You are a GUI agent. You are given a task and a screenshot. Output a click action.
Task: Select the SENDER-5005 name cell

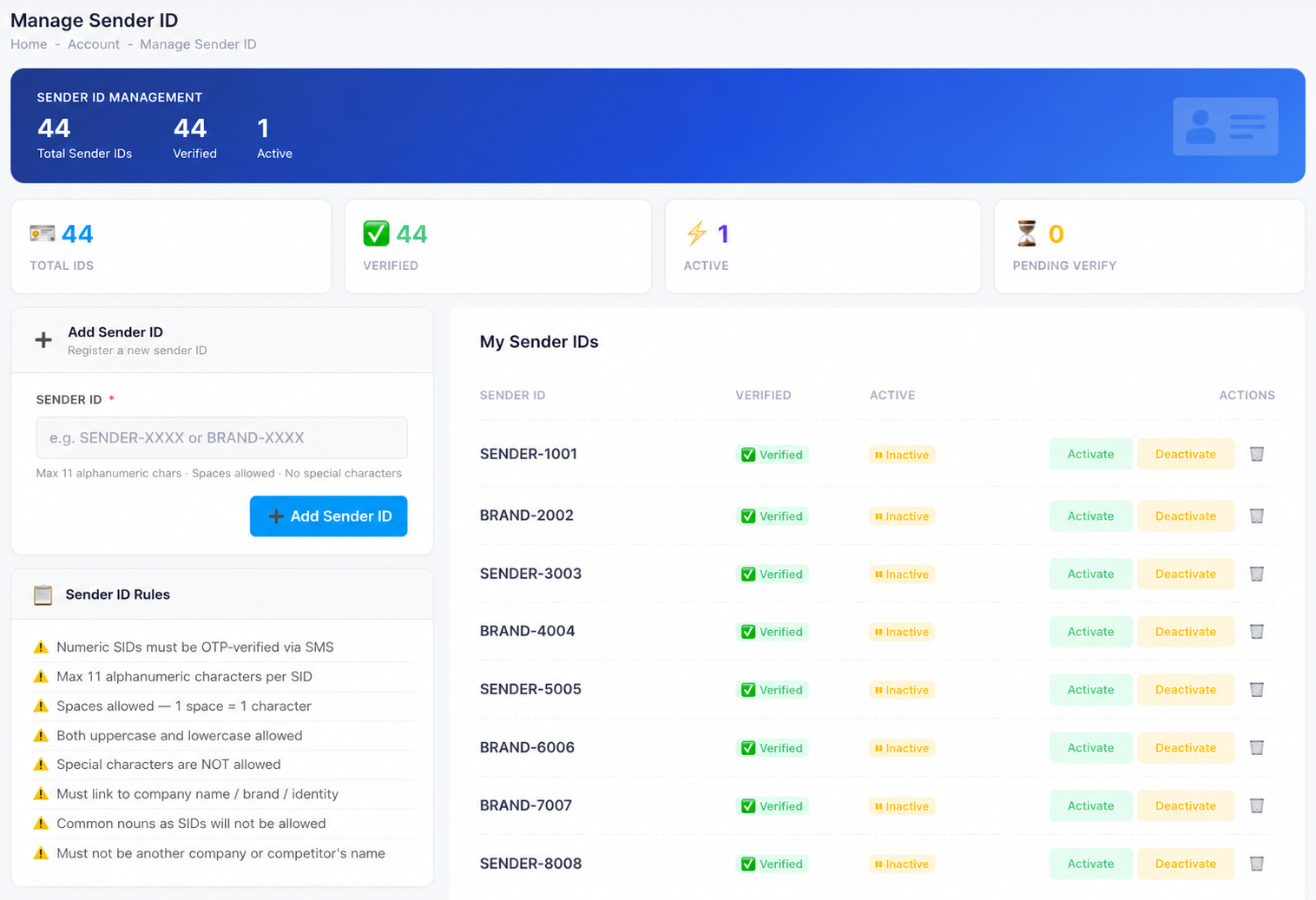click(x=530, y=689)
